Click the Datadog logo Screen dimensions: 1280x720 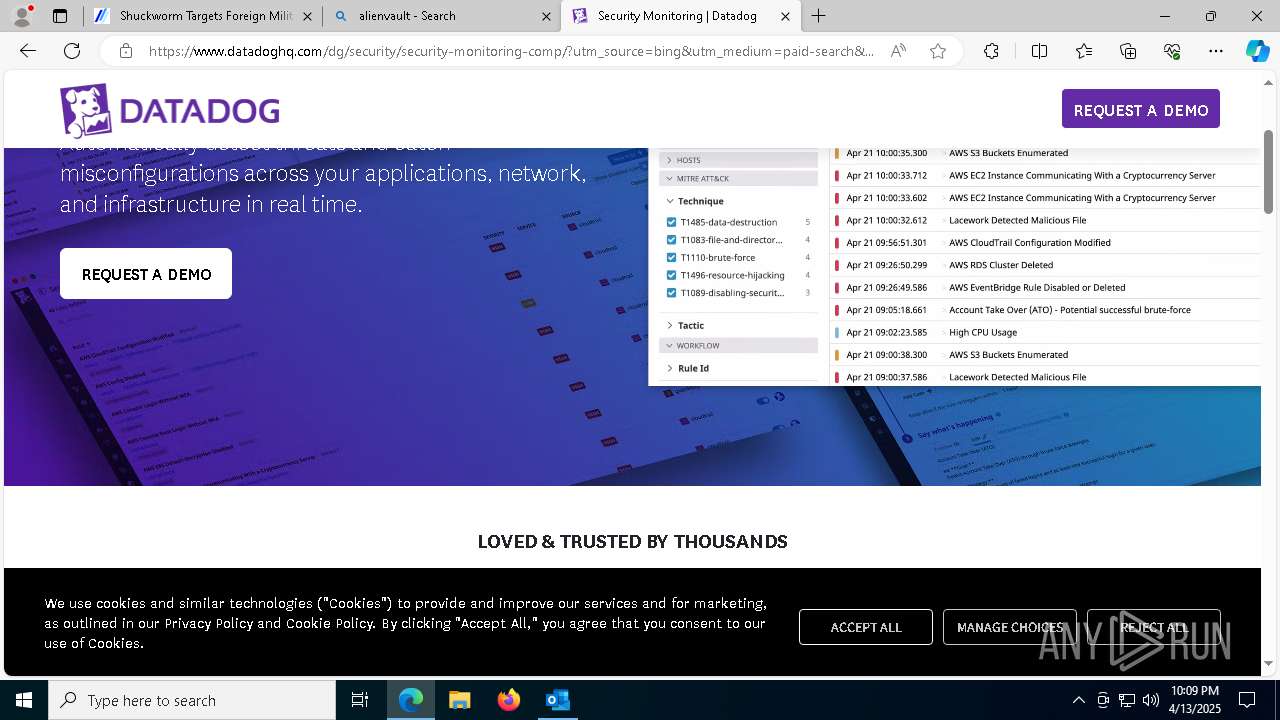point(169,110)
